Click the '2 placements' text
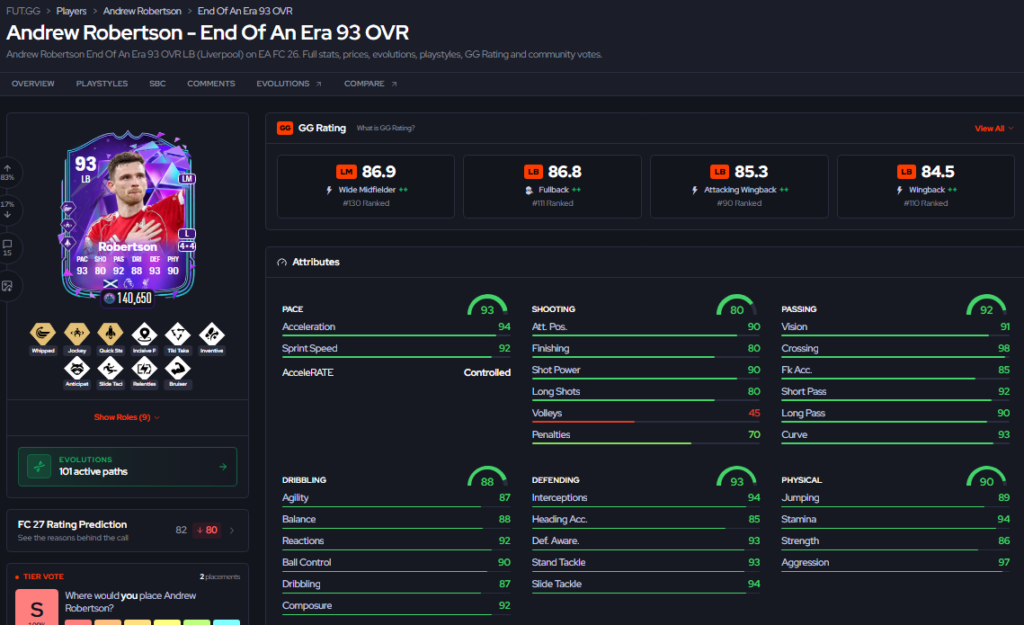This screenshot has width=1024, height=625. click(219, 577)
